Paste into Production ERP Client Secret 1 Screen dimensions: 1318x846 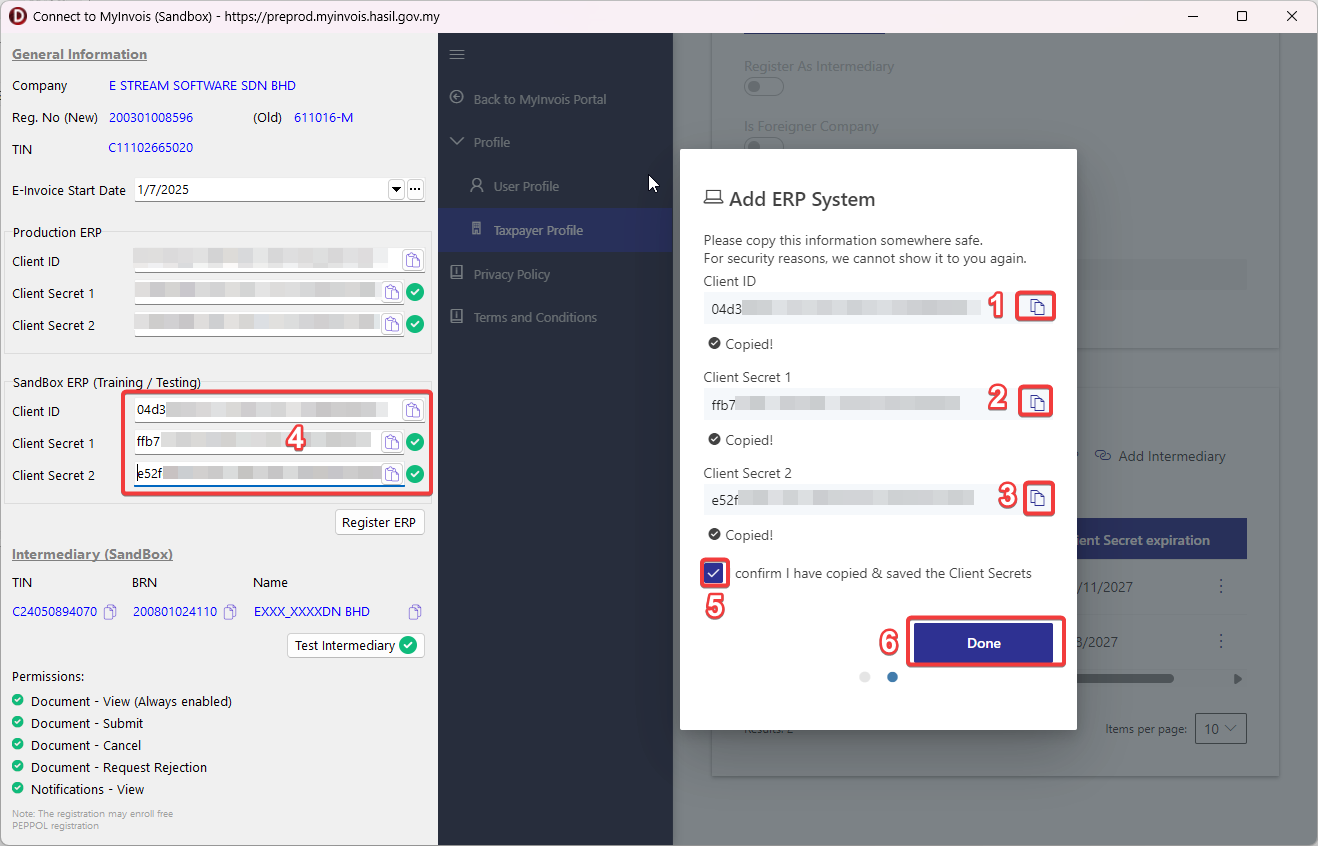click(x=392, y=292)
